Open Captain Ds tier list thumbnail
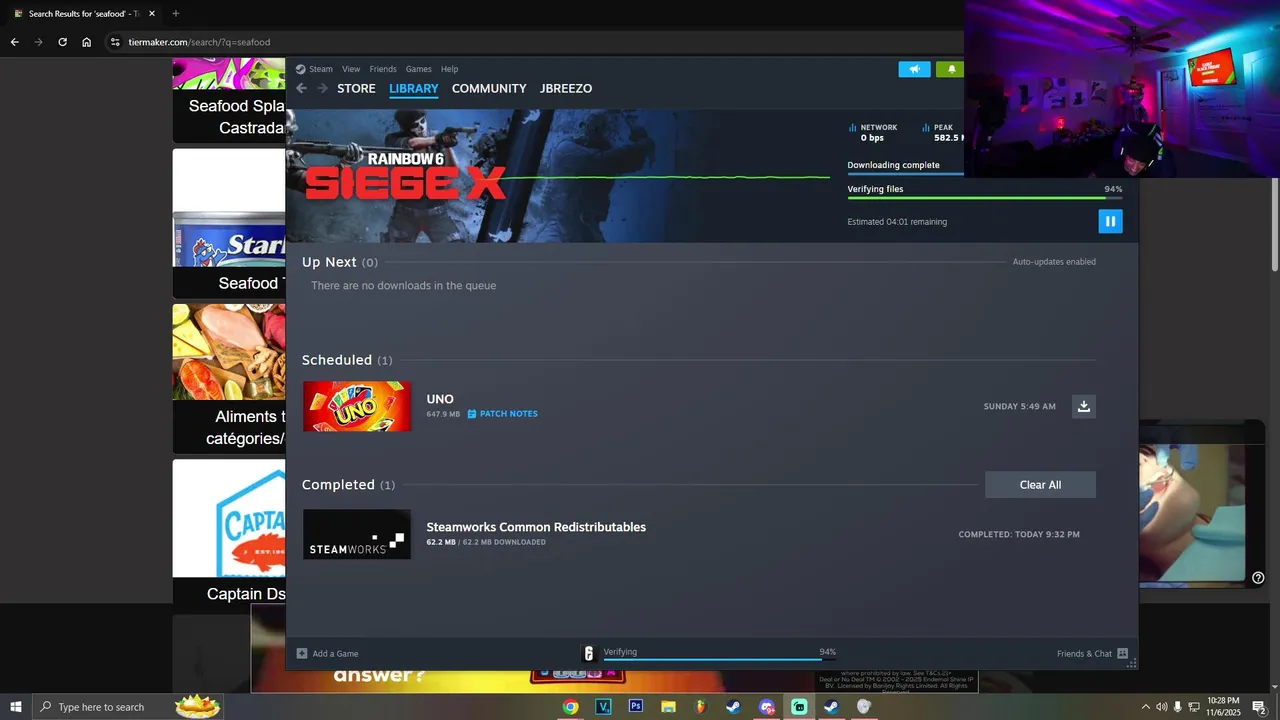The image size is (1280, 720). [229, 518]
